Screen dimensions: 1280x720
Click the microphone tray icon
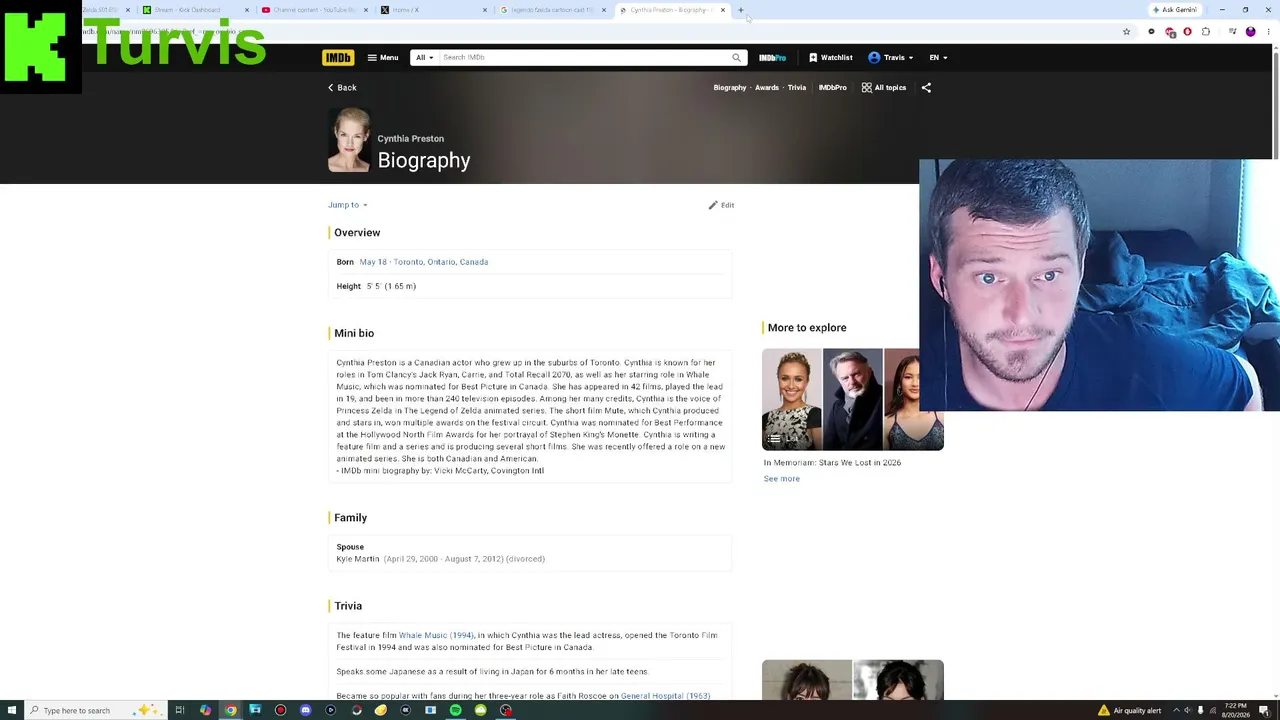[1200, 711]
